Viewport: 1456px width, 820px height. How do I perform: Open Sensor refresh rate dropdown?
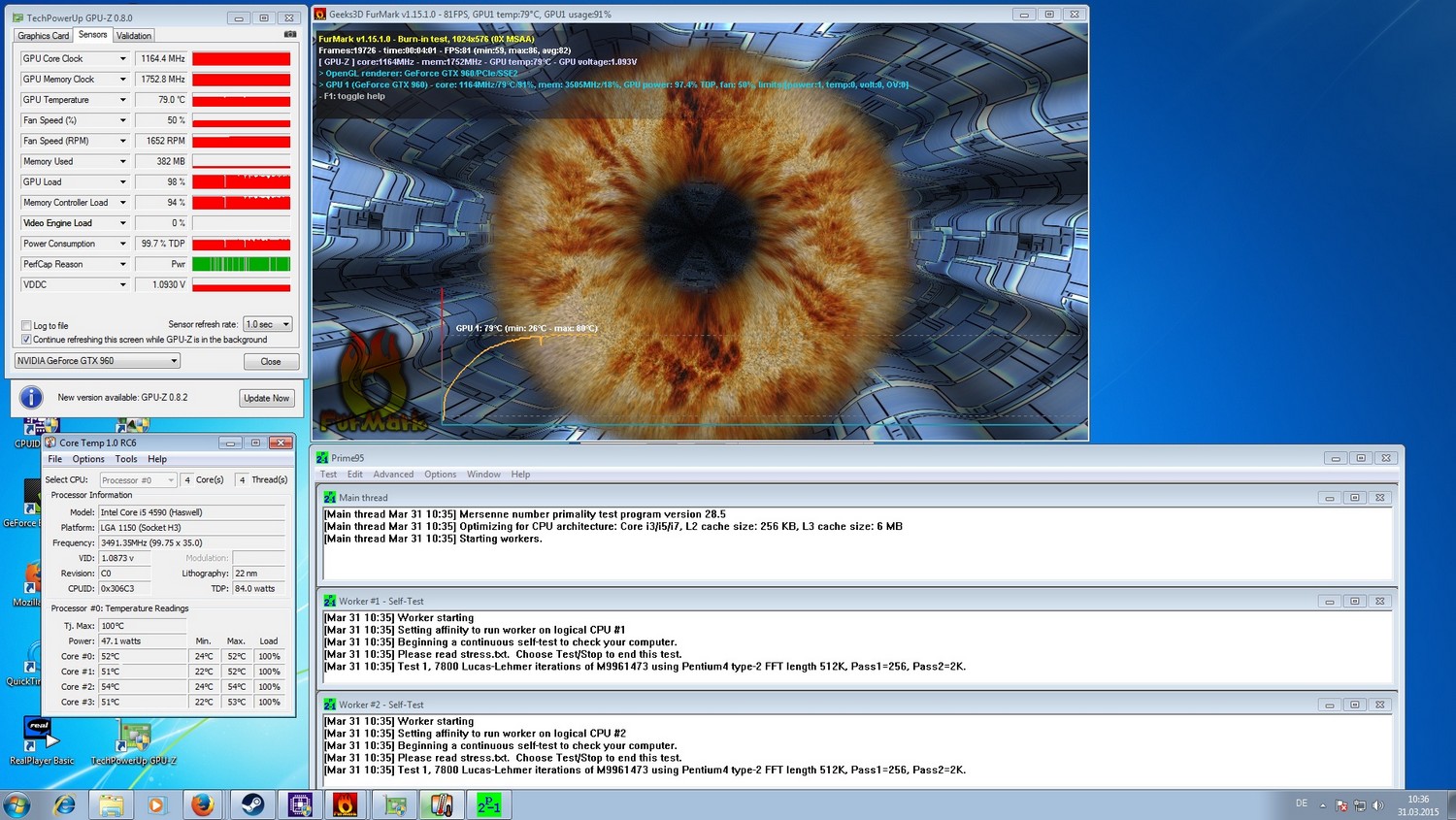[x=268, y=324]
